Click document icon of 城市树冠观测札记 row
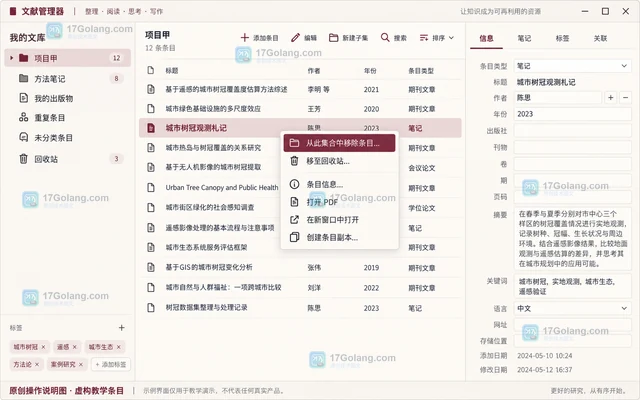 pos(151,128)
